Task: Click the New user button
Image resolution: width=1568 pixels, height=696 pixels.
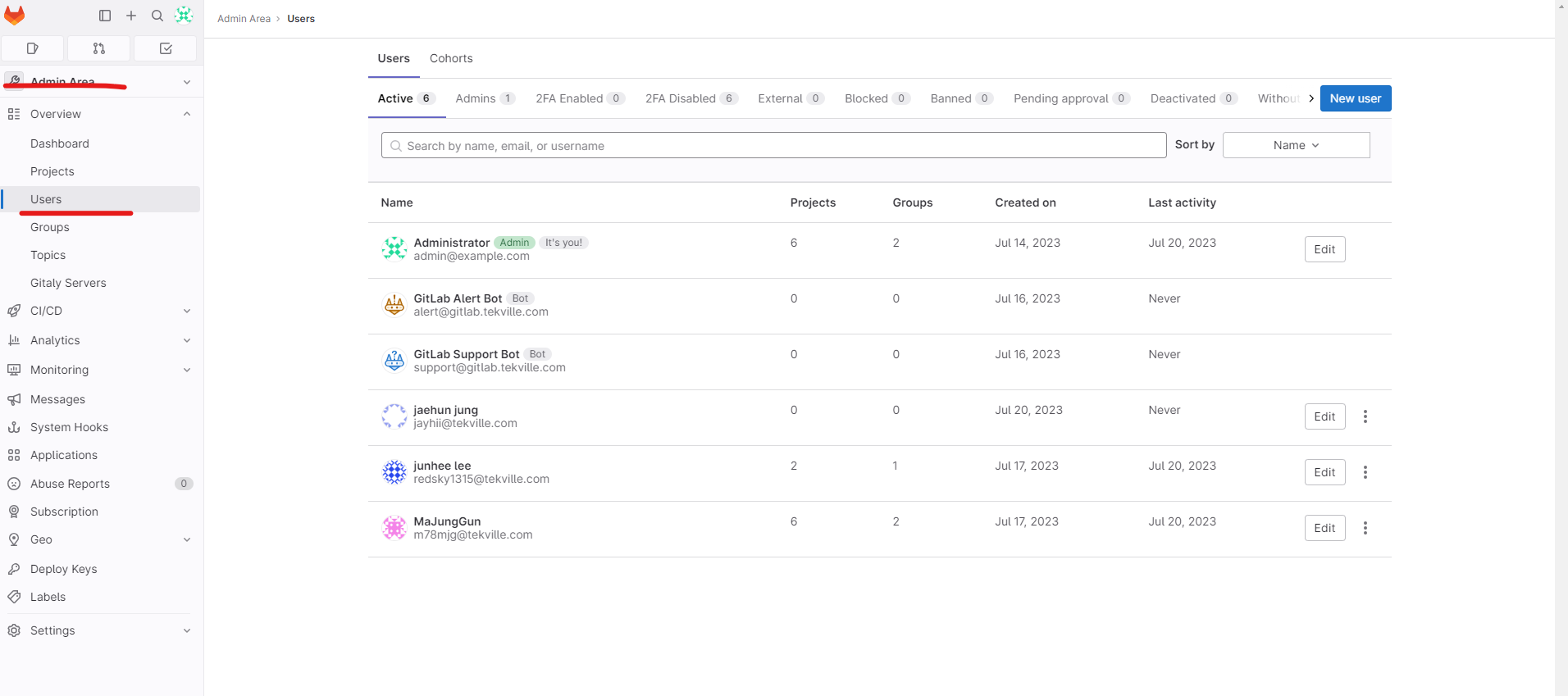Action: 1356,98
